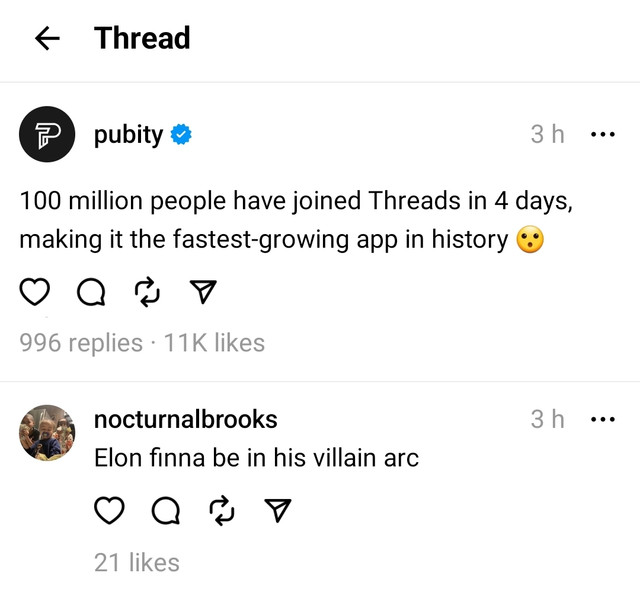Like the pubity post with heart icon

tap(35, 292)
